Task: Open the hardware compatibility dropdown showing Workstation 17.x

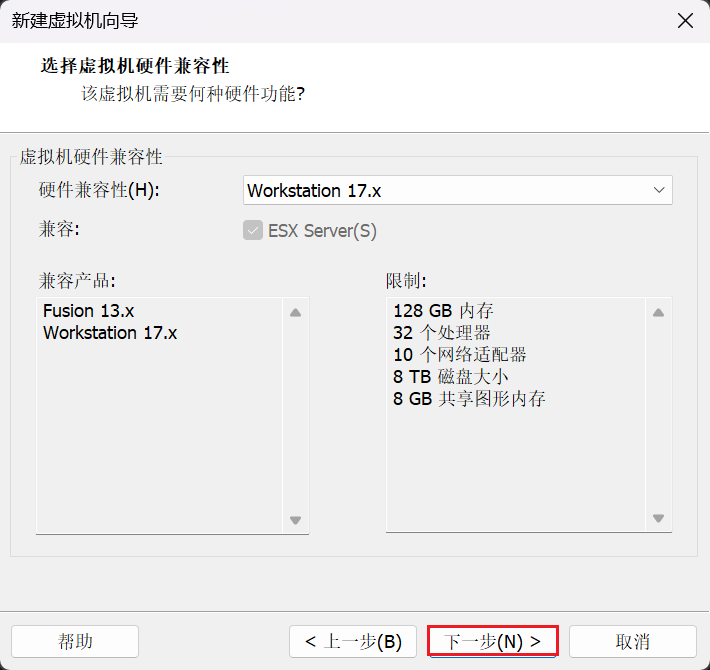Action: [x=457, y=190]
